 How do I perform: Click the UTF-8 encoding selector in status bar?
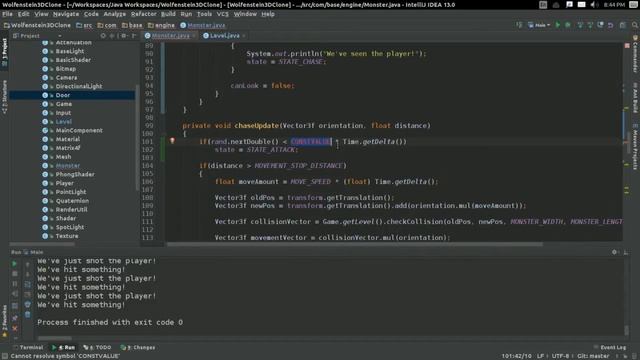pyautogui.click(x=560, y=356)
